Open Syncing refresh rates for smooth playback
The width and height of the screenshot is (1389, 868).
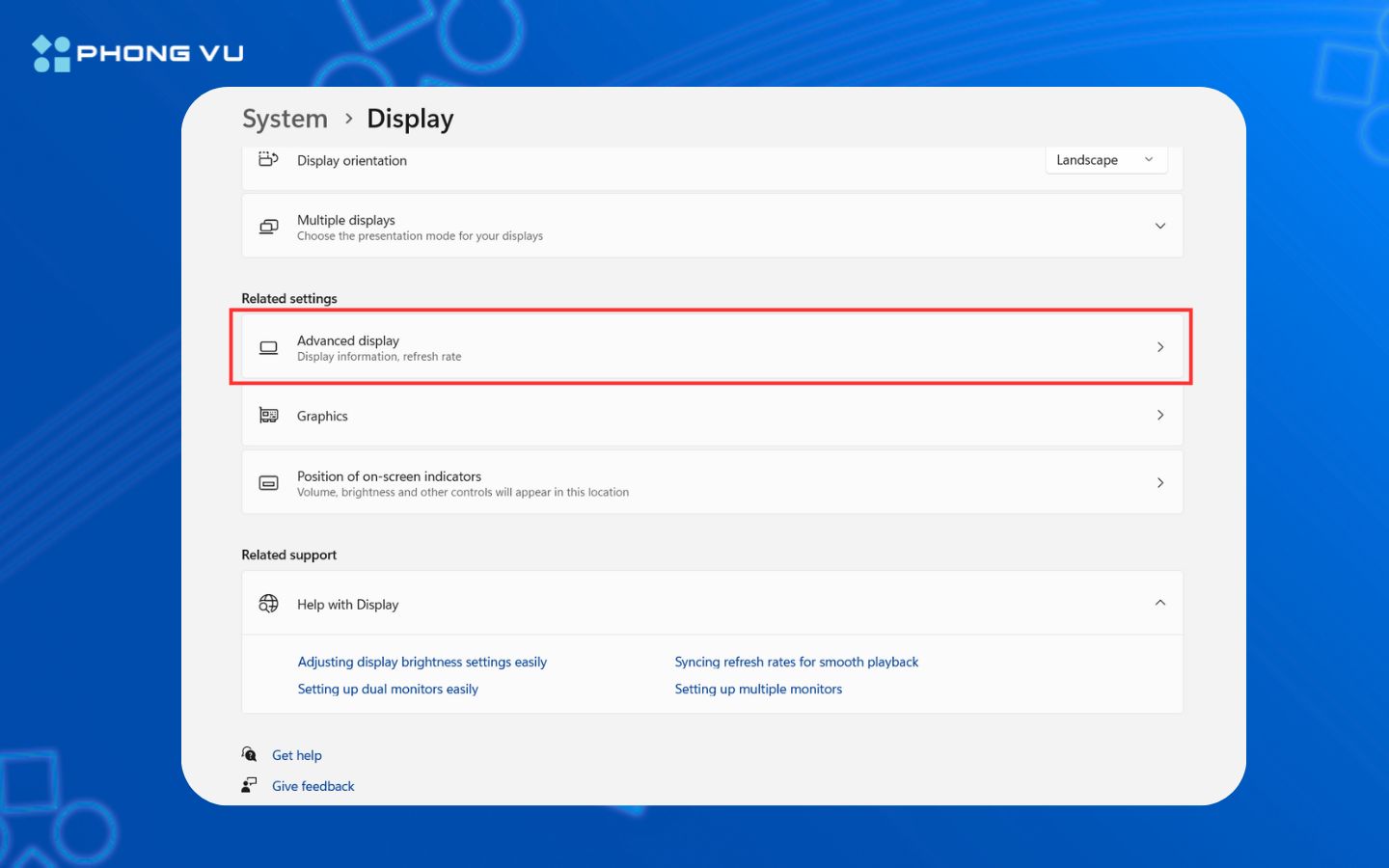pyautogui.click(x=796, y=662)
